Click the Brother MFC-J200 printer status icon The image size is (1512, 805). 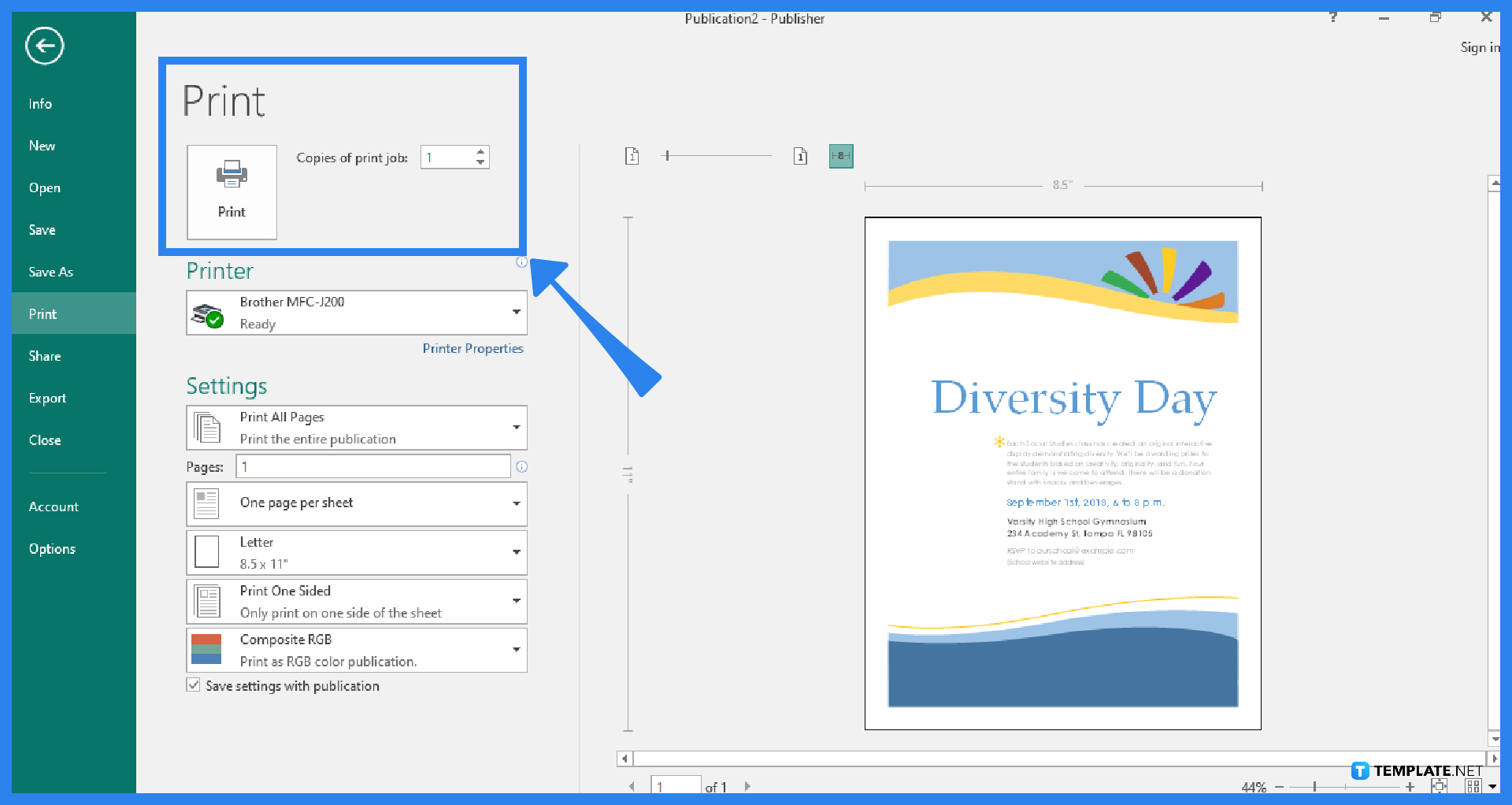pyautogui.click(x=209, y=312)
